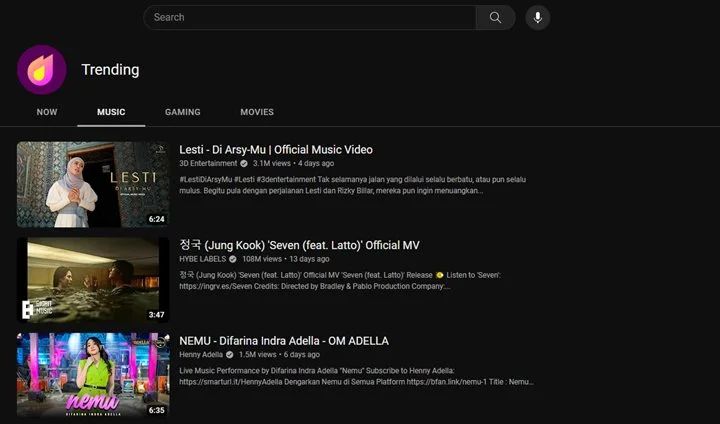Click the 6:35 duration badge
The height and width of the screenshot is (424, 720).
point(157,410)
